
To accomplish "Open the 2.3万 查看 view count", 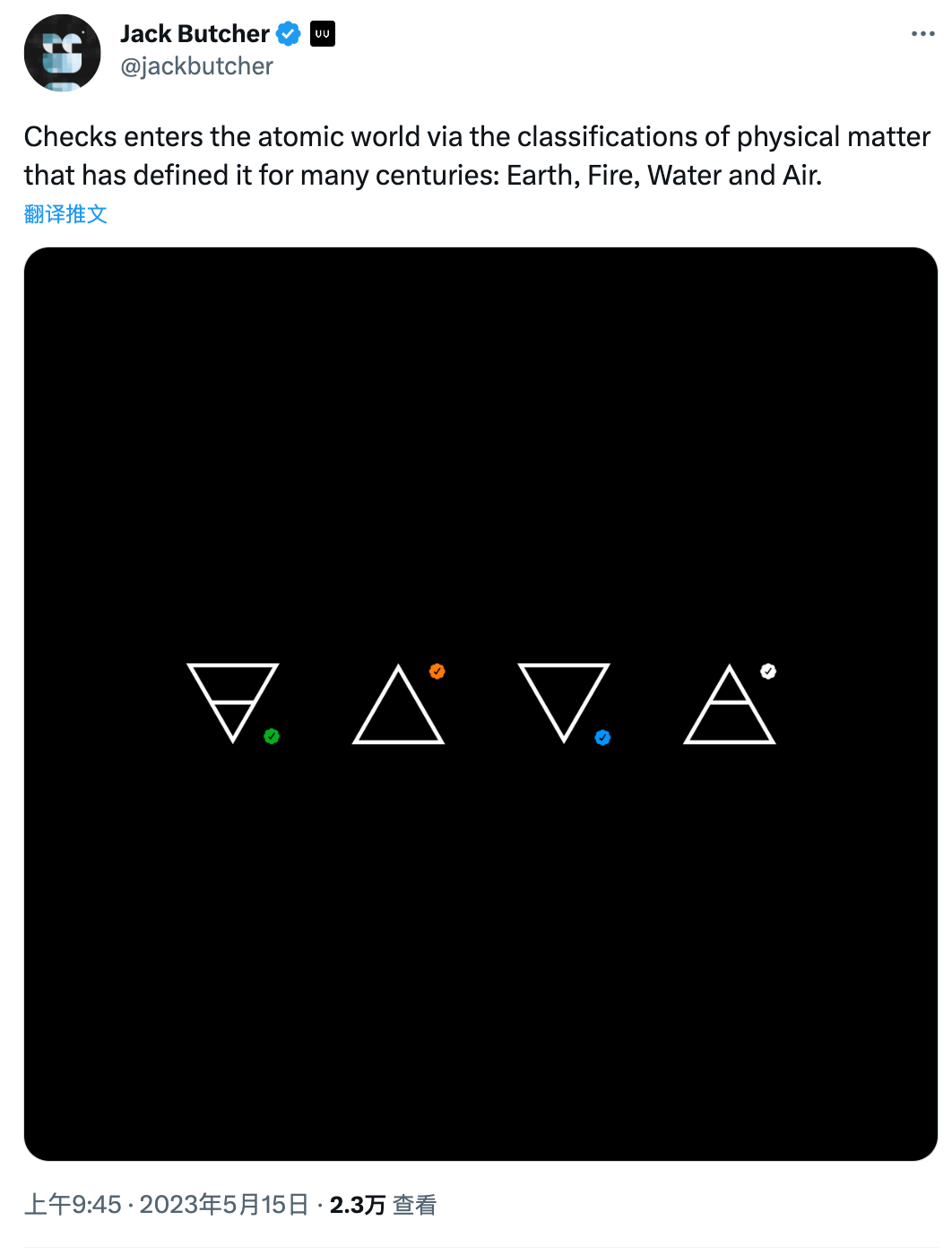I will click(x=383, y=1205).
